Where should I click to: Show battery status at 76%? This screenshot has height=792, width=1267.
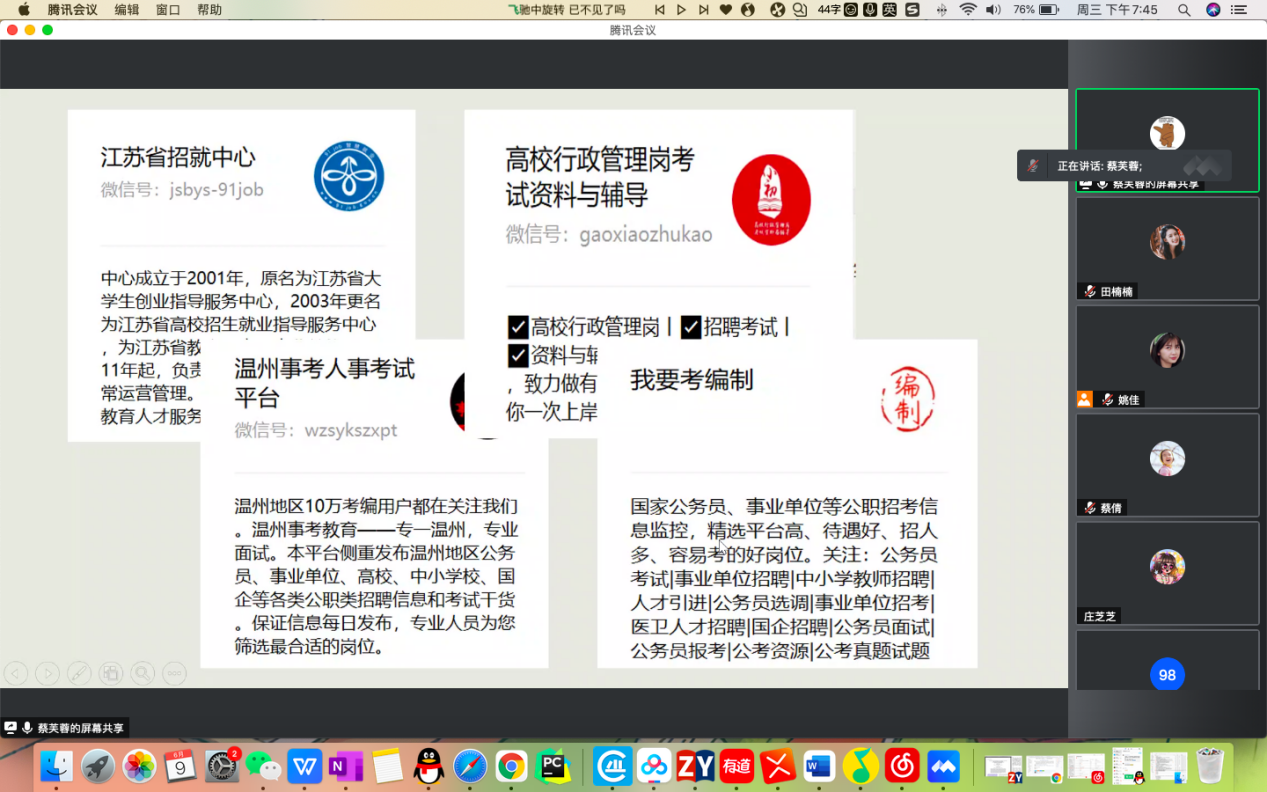coord(1037,10)
